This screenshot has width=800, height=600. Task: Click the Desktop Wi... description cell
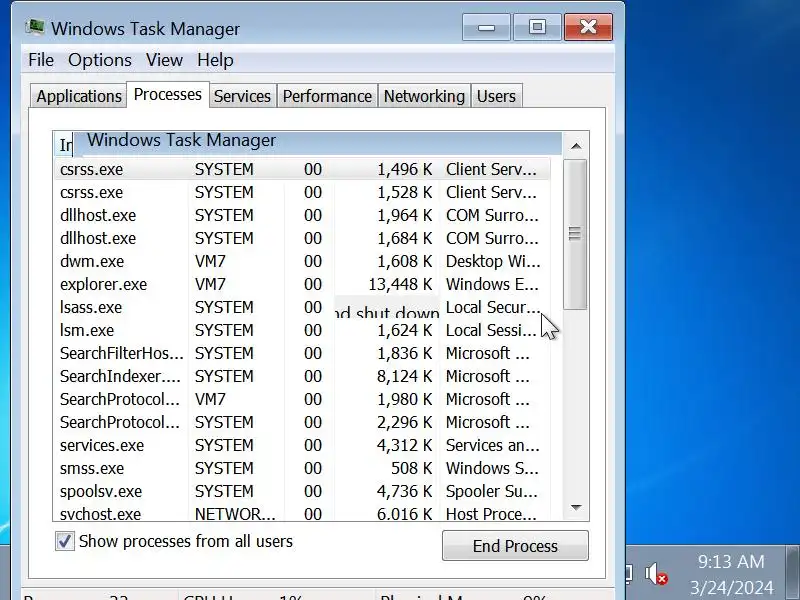pyautogui.click(x=493, y=261)
